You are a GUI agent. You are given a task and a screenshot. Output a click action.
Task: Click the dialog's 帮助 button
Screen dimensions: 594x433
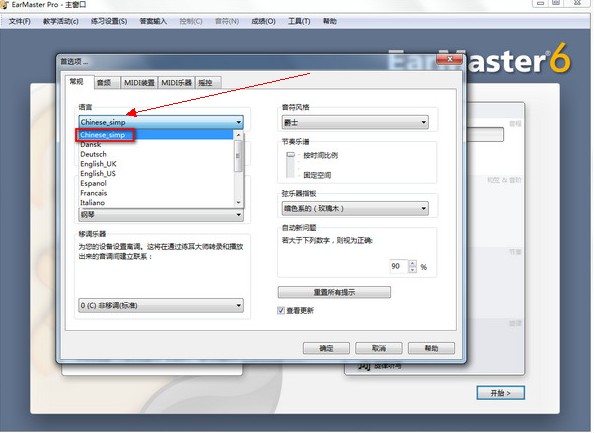click(x=431, y=348)
